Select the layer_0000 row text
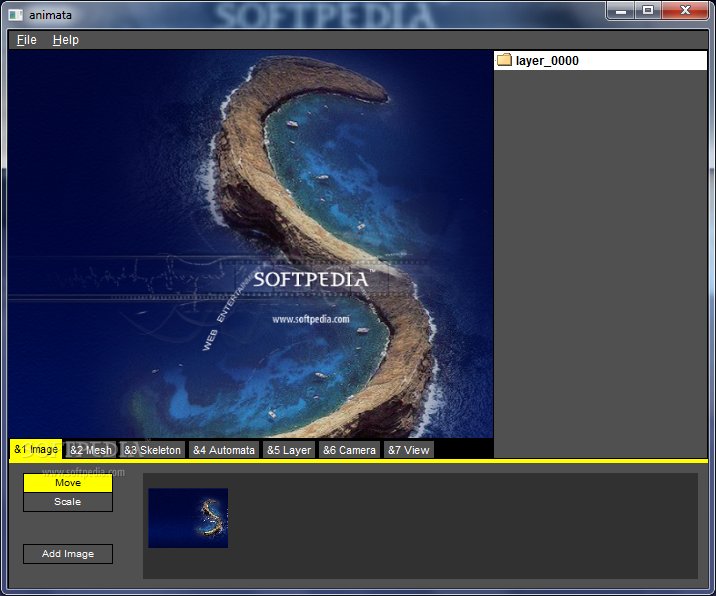The width and height of the screenshot is (716, 596). click(547, 61)
